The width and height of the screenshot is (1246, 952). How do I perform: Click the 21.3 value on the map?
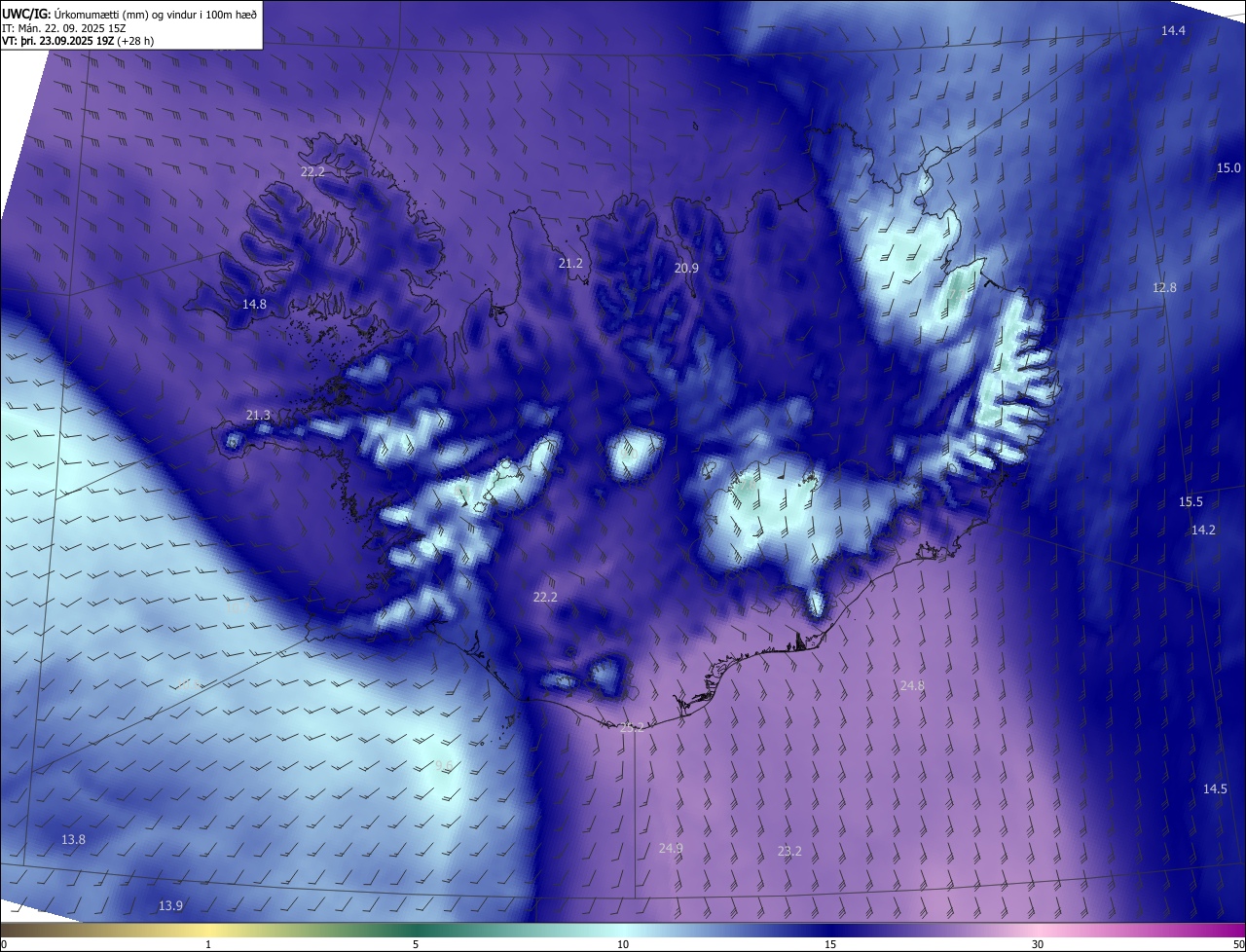pos(258,416)
